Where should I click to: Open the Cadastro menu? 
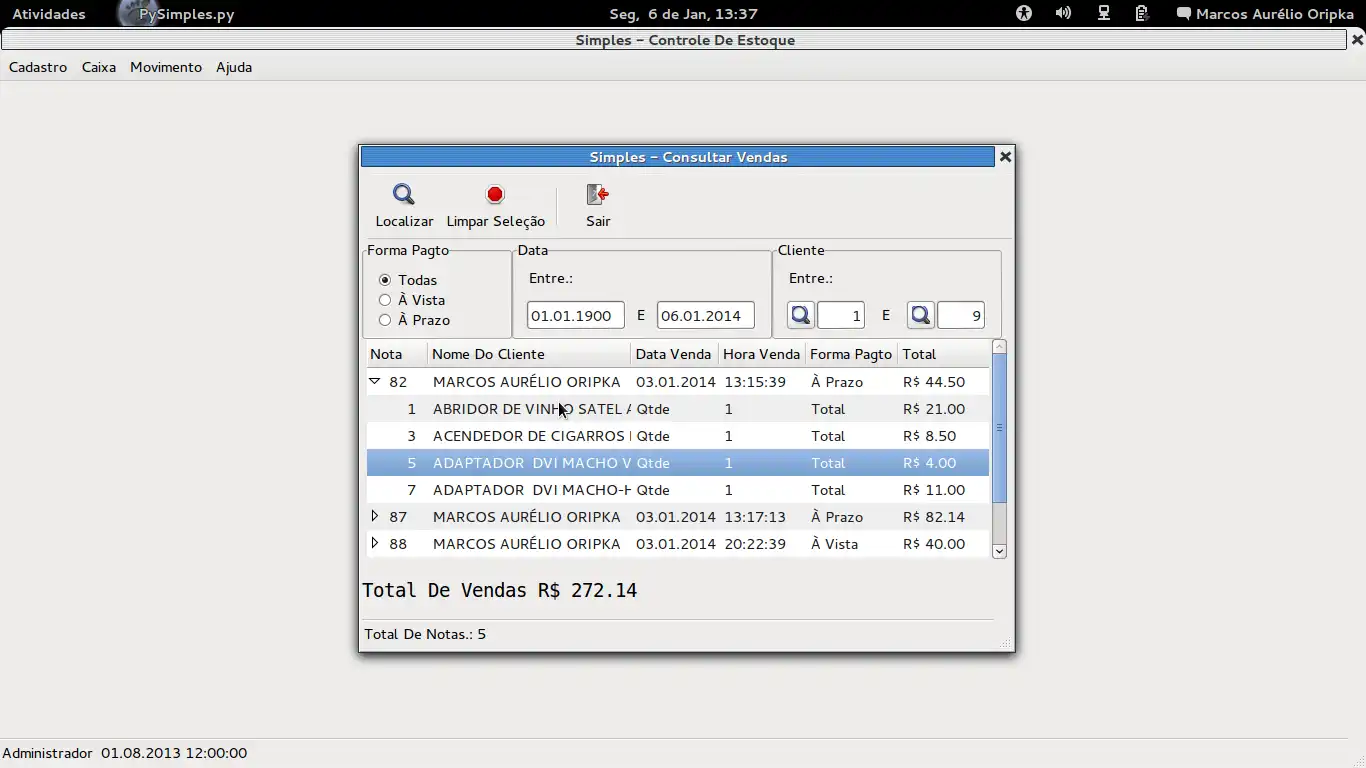38,67
